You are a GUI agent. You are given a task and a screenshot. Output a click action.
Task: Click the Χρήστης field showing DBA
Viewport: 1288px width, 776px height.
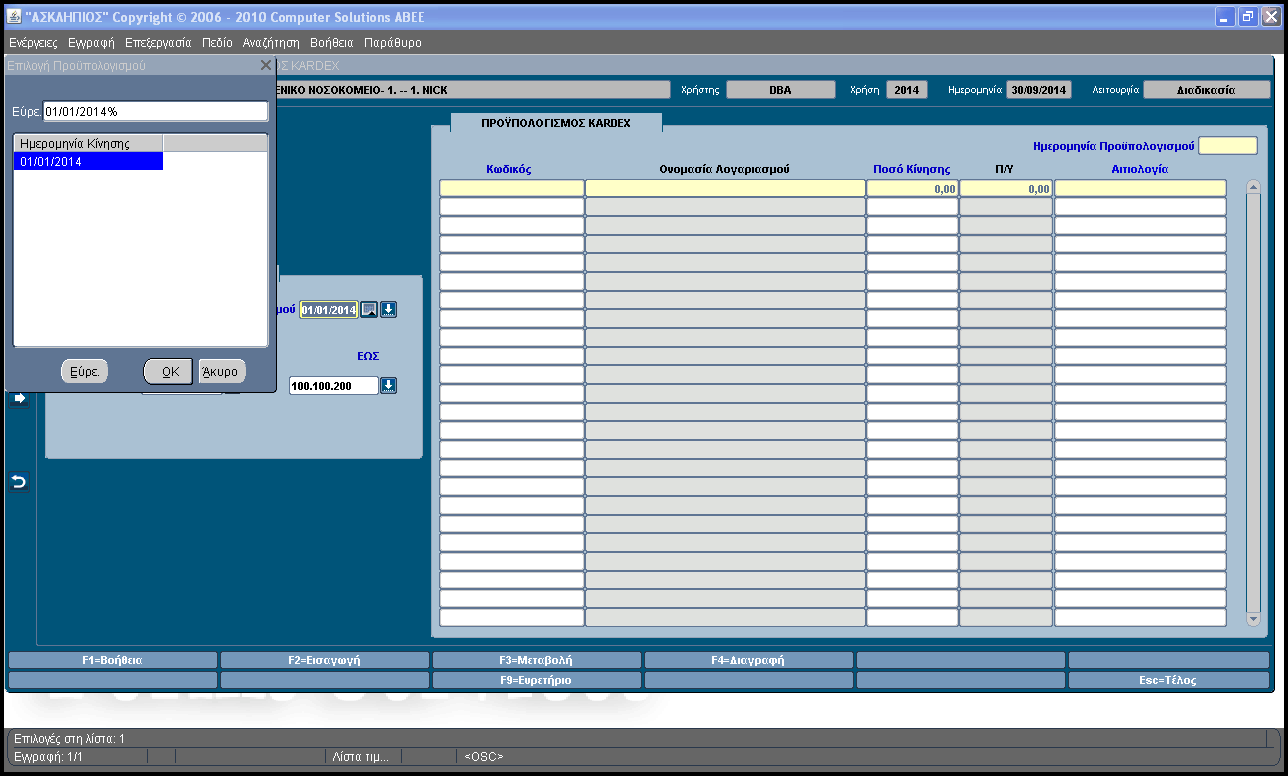(x=780, y=89)
